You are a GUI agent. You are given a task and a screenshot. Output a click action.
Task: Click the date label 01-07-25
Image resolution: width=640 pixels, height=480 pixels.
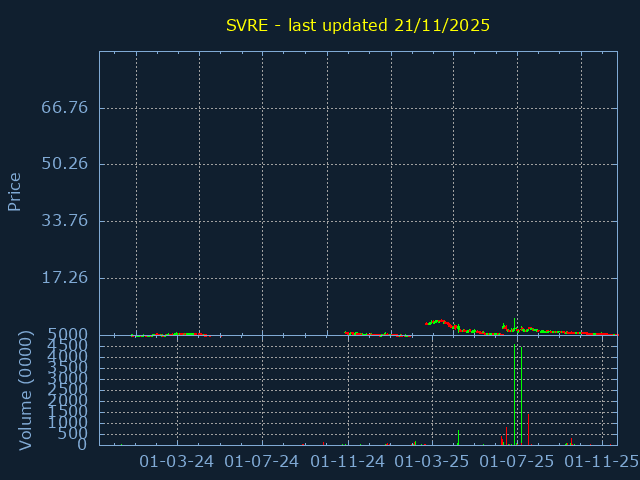[517, 462]
